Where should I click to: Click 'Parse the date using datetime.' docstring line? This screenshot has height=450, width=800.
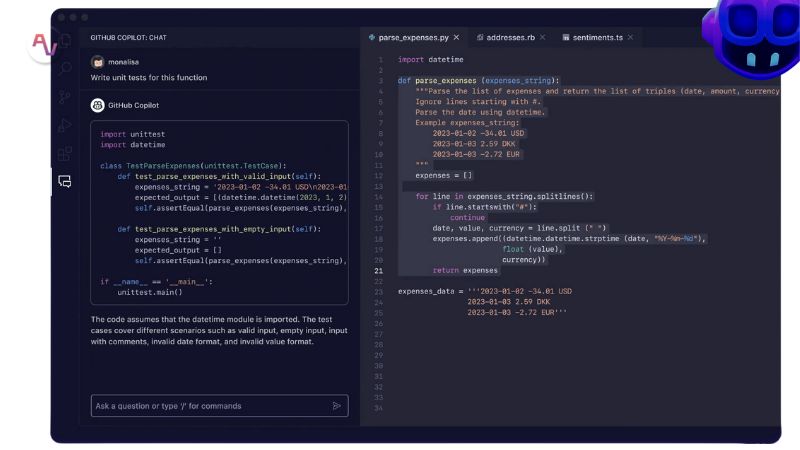coord(480,112)
